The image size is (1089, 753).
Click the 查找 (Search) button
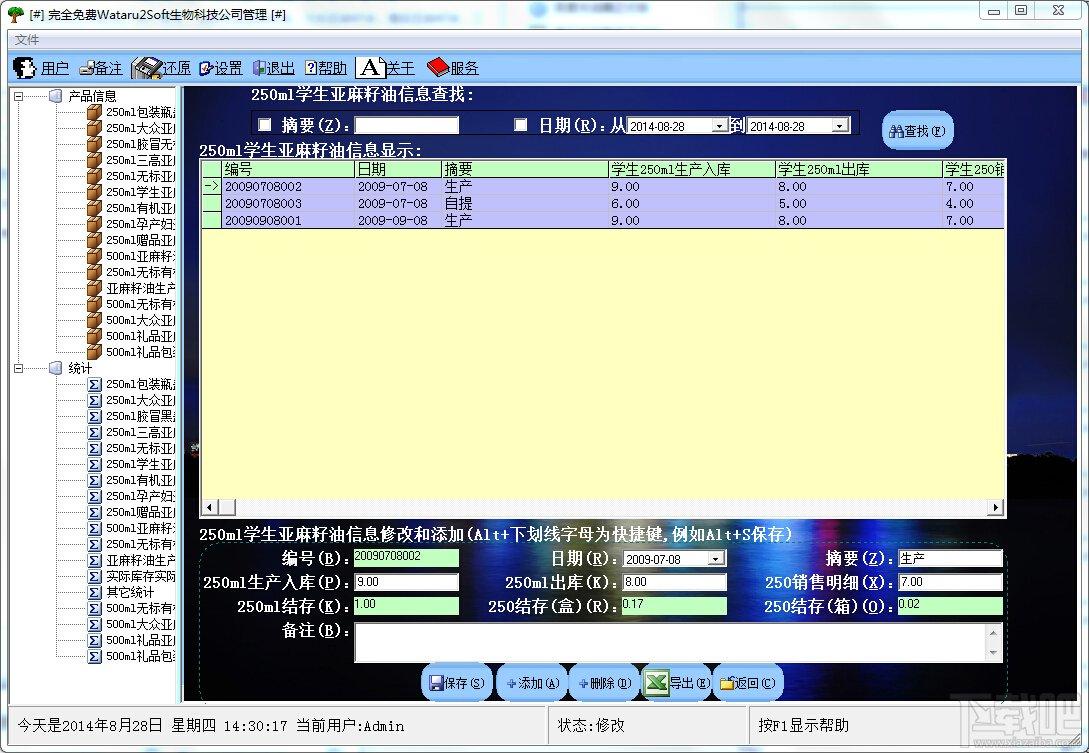(917, 131)
